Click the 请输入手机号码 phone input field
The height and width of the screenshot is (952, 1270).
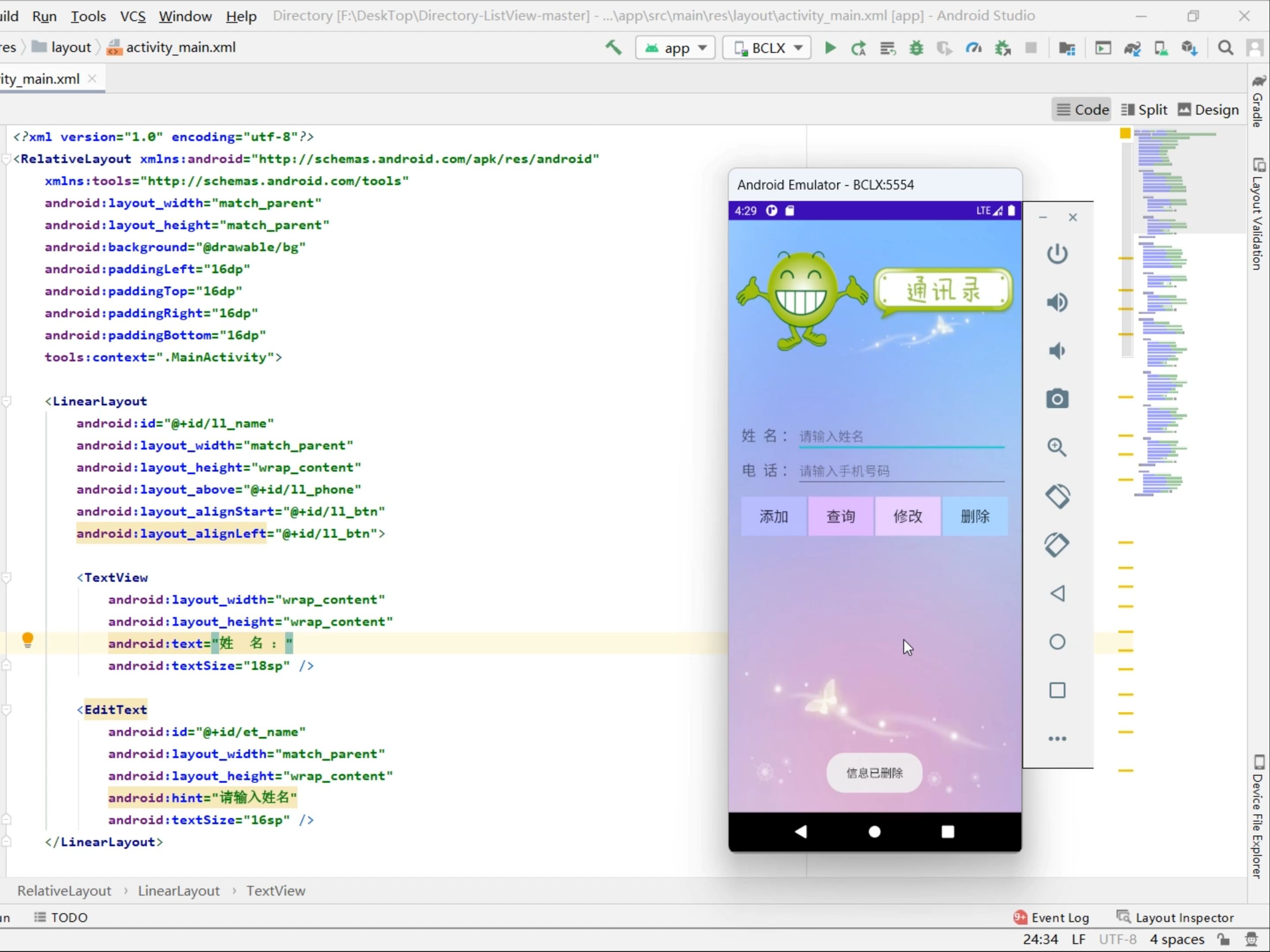(901, 472)
